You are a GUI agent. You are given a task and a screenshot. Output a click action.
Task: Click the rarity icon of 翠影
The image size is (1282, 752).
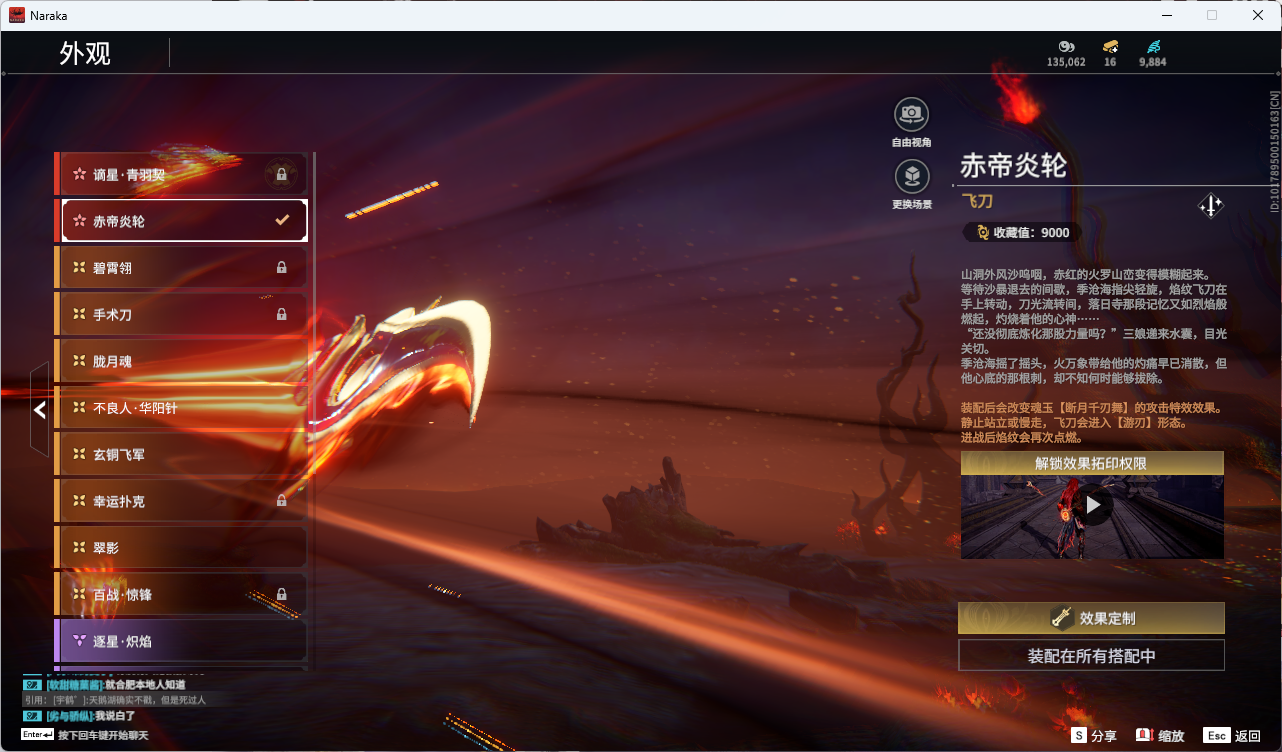[x=79, y=548]
